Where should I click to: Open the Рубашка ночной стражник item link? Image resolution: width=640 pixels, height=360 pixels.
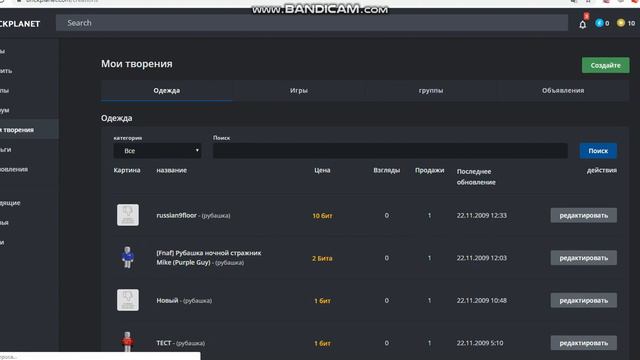pyautogui.click(x=209, y=258)
